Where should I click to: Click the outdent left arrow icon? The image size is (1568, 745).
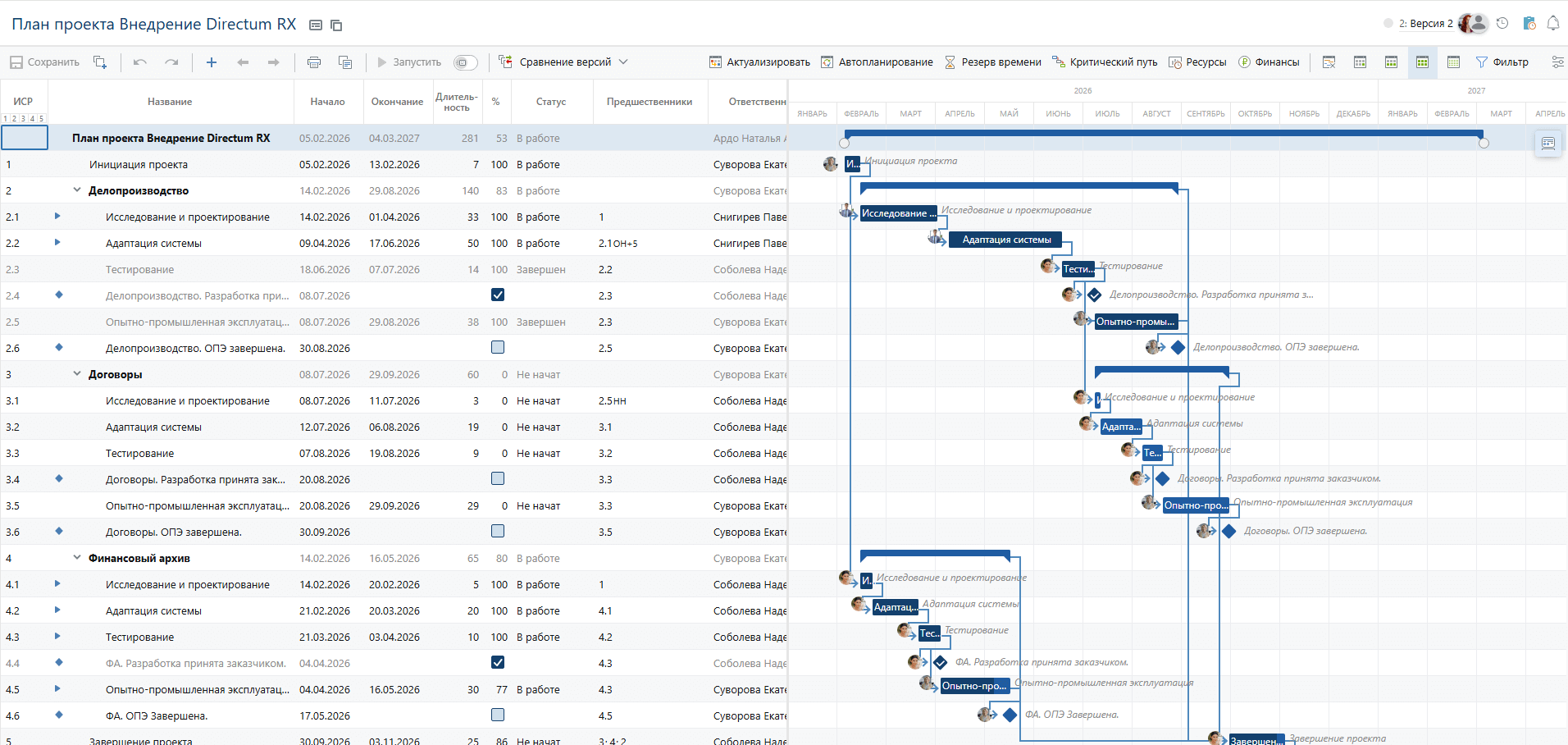243,62
